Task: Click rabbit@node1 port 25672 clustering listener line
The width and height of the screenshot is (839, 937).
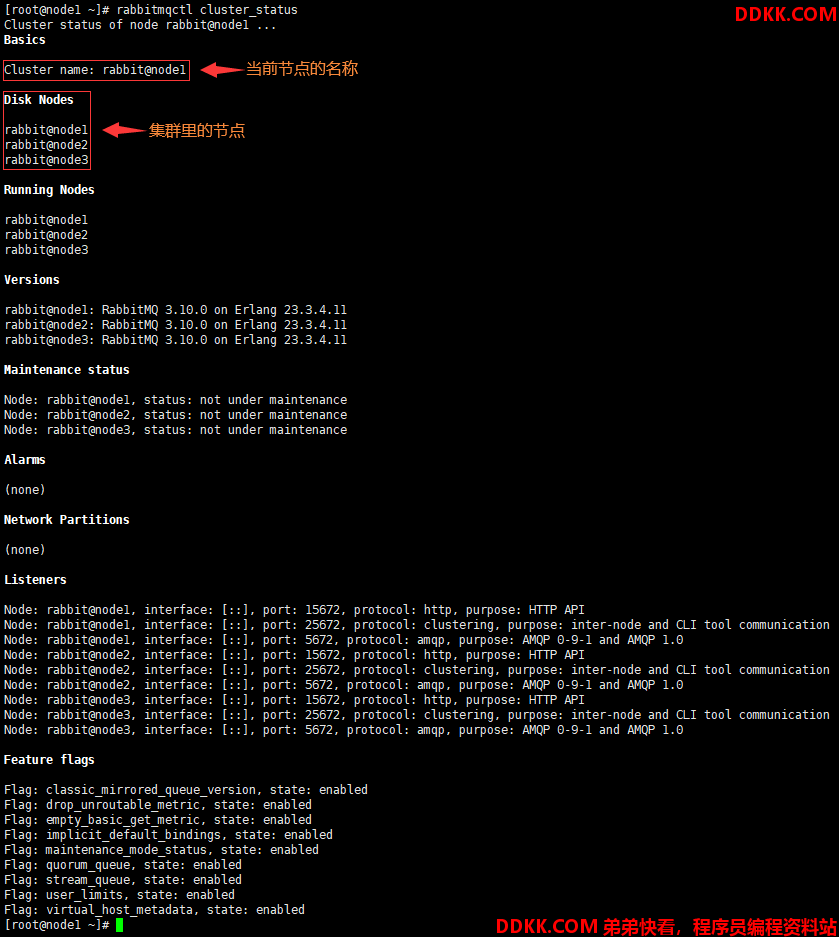Action: click(417, 624)
